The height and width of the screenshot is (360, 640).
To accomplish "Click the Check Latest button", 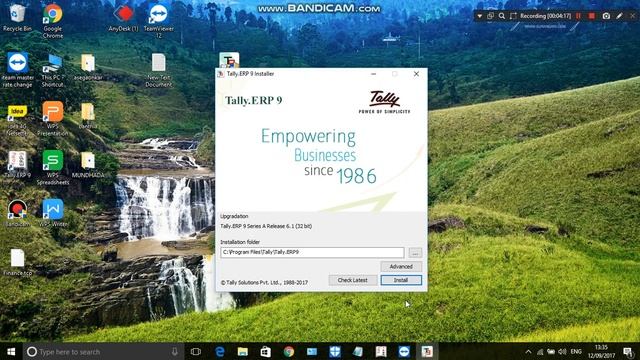I will pyautogui.click(x=352, y=280).
